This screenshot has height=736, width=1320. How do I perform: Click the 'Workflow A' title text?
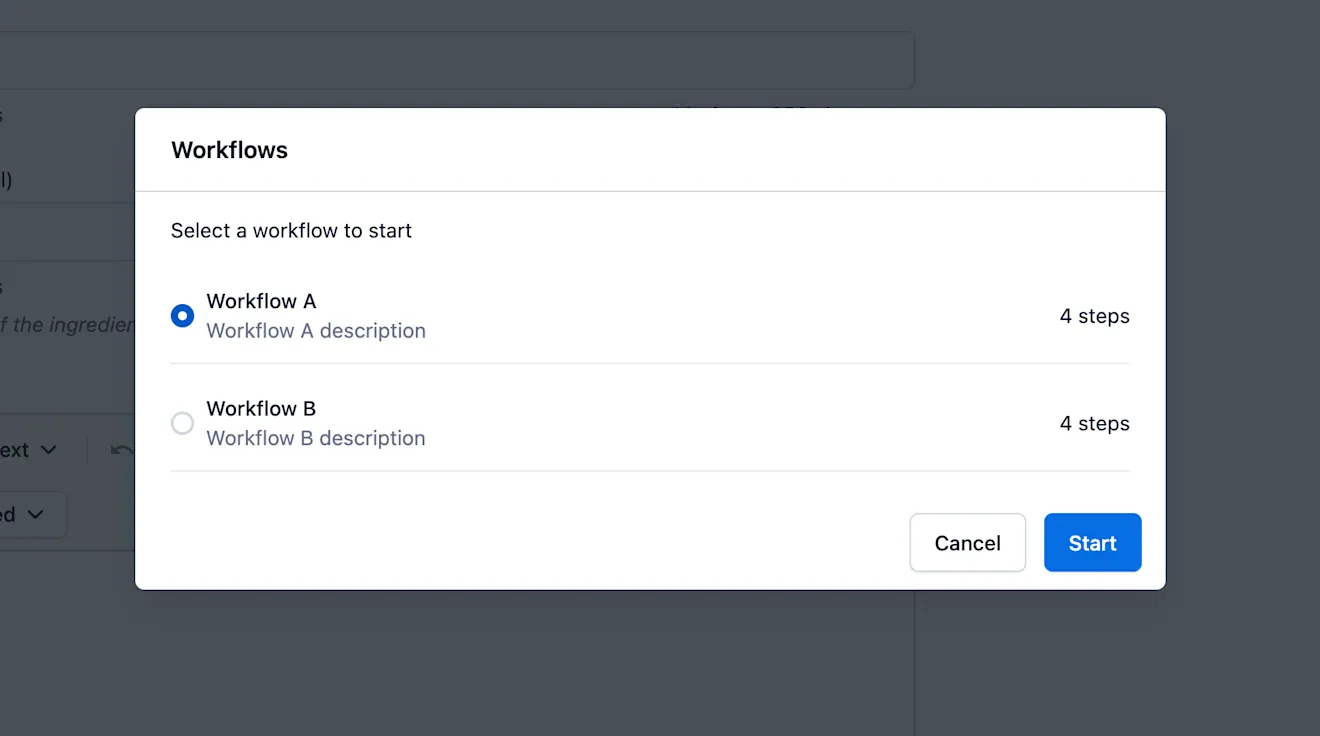click(x=261, y=301)
